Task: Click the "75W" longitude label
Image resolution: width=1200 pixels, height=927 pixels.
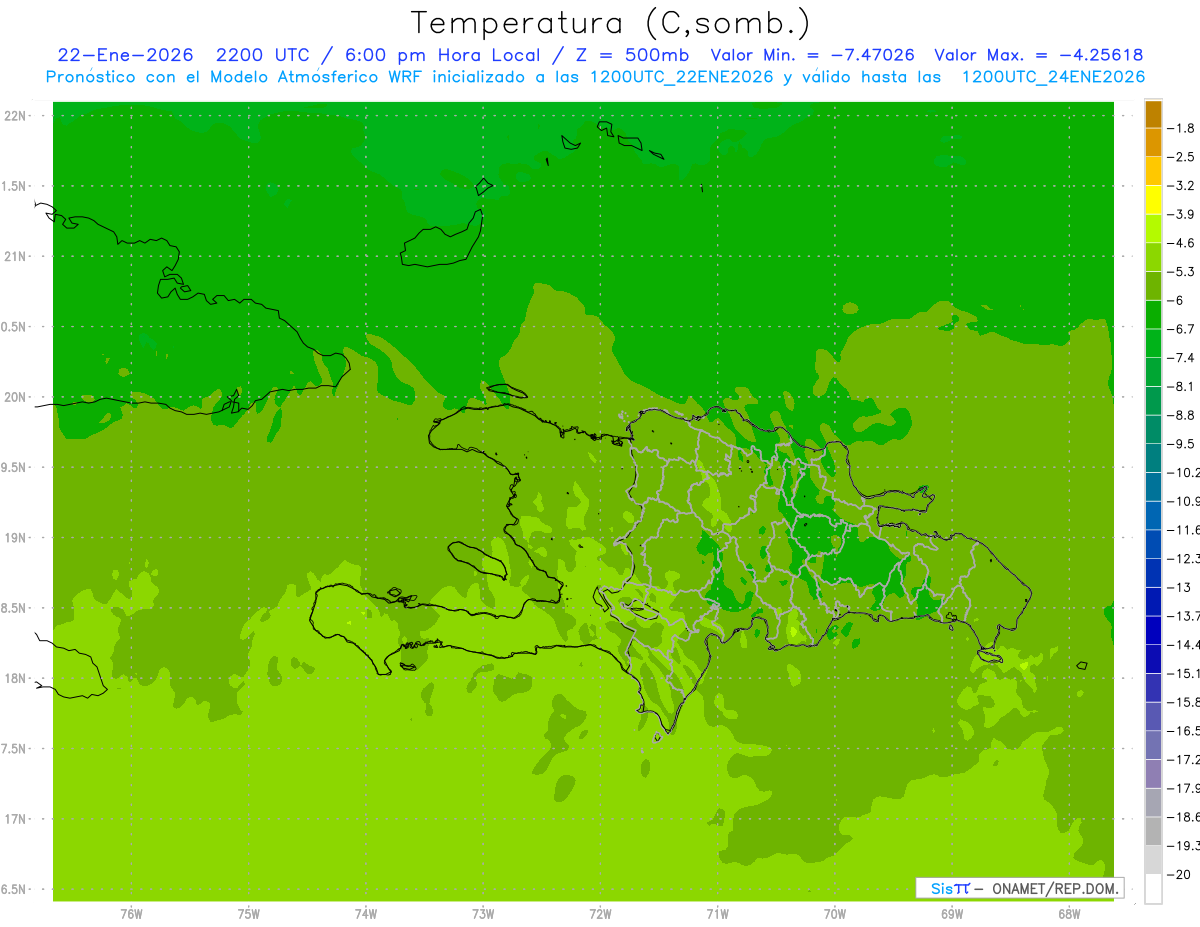Action: [x=249, y=914]
